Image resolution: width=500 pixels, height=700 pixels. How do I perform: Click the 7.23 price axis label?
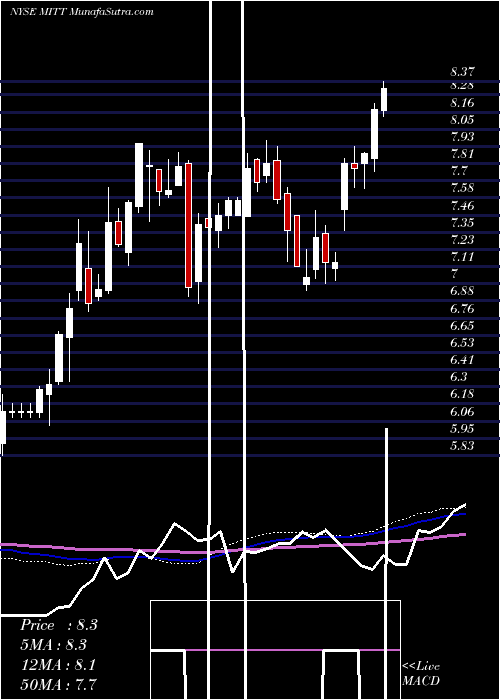[x=462, y=240]
